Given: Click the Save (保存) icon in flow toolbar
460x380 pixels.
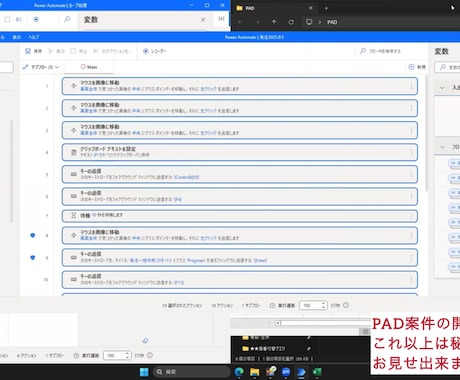Looking at the screenshot, I should (x=28, y=51).
